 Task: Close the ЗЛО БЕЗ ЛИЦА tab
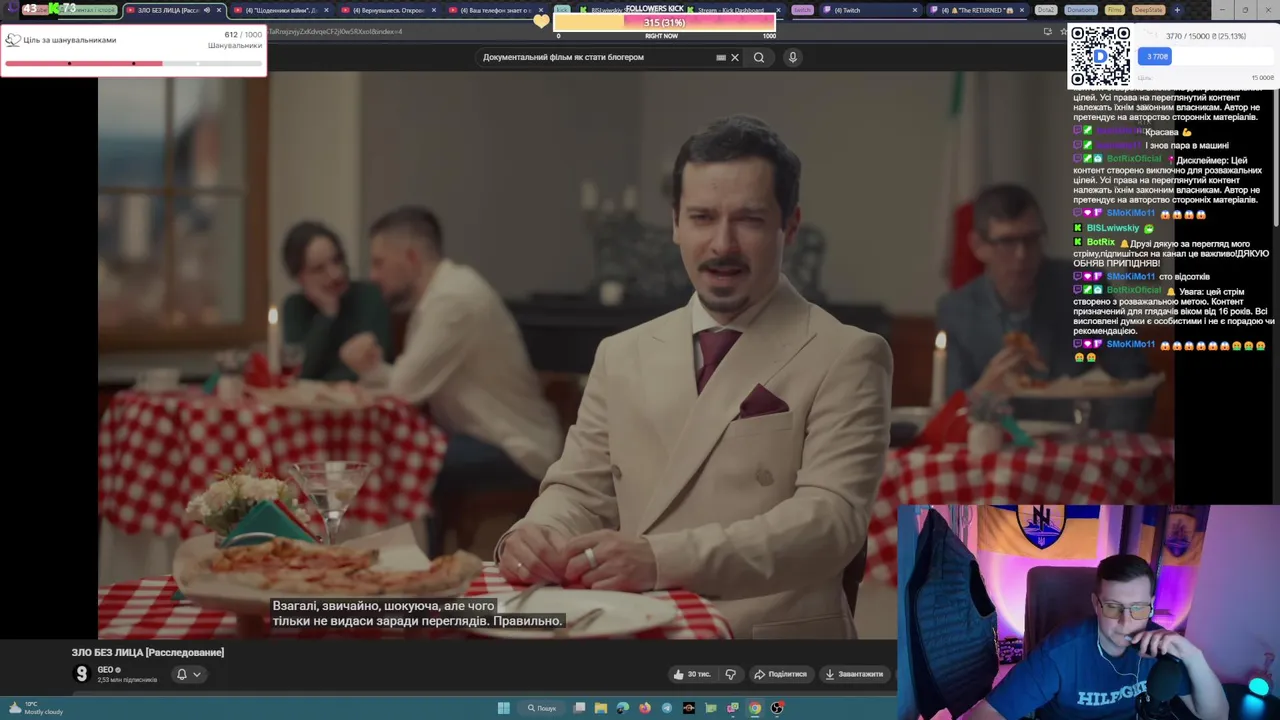(219, 10)
